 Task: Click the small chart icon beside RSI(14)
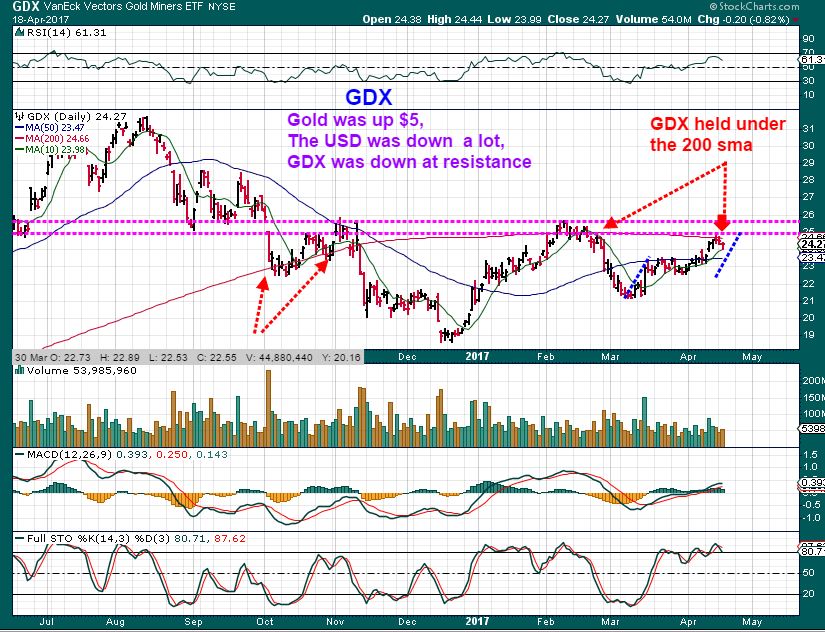tap(20, 33)
